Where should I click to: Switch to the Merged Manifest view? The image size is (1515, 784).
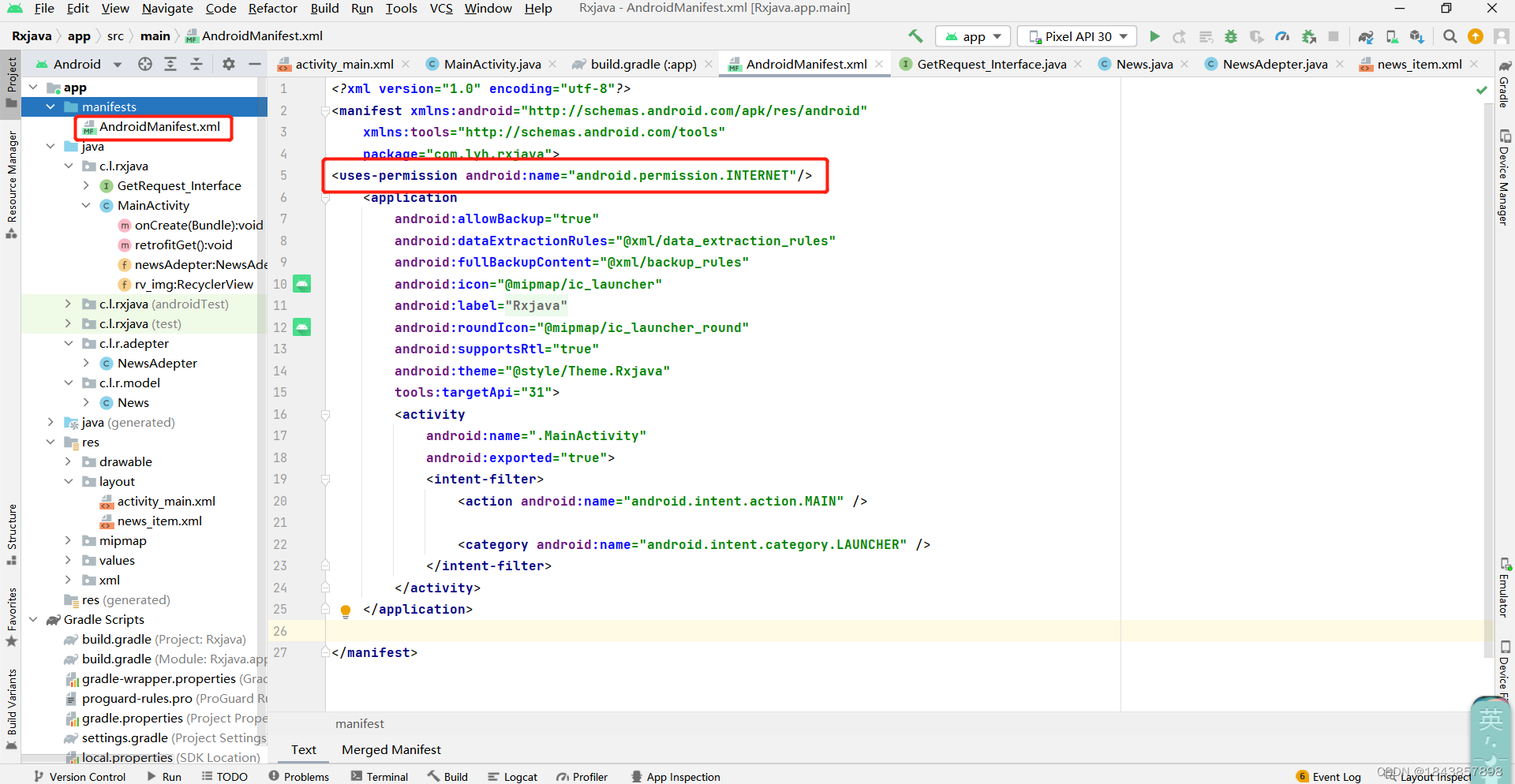(391, 749)
